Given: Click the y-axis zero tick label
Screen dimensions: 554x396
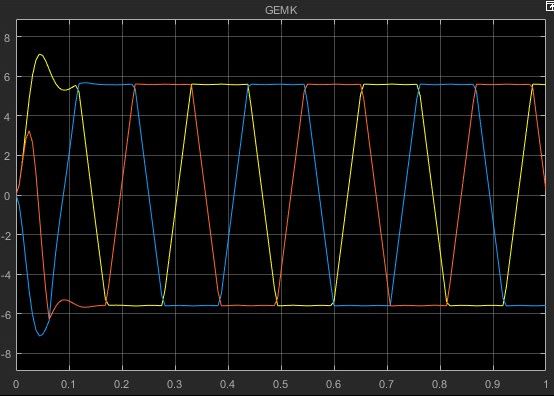Looking at the screenshot, I should (x=7, y=196).
